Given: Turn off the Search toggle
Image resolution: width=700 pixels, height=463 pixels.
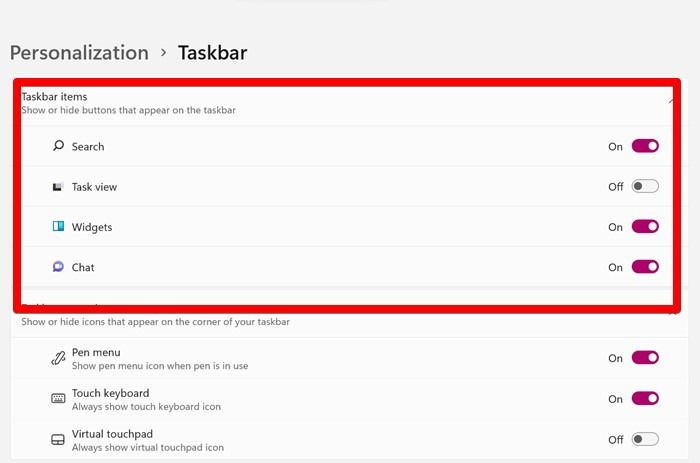Looking at the screenshot, I should 645,146.
